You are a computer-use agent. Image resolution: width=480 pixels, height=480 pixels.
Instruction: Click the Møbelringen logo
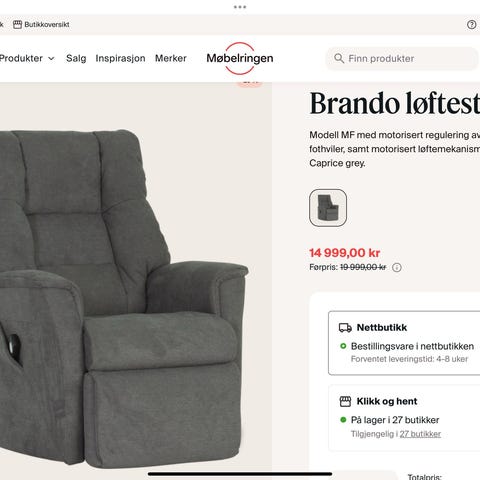coord(240,58)
